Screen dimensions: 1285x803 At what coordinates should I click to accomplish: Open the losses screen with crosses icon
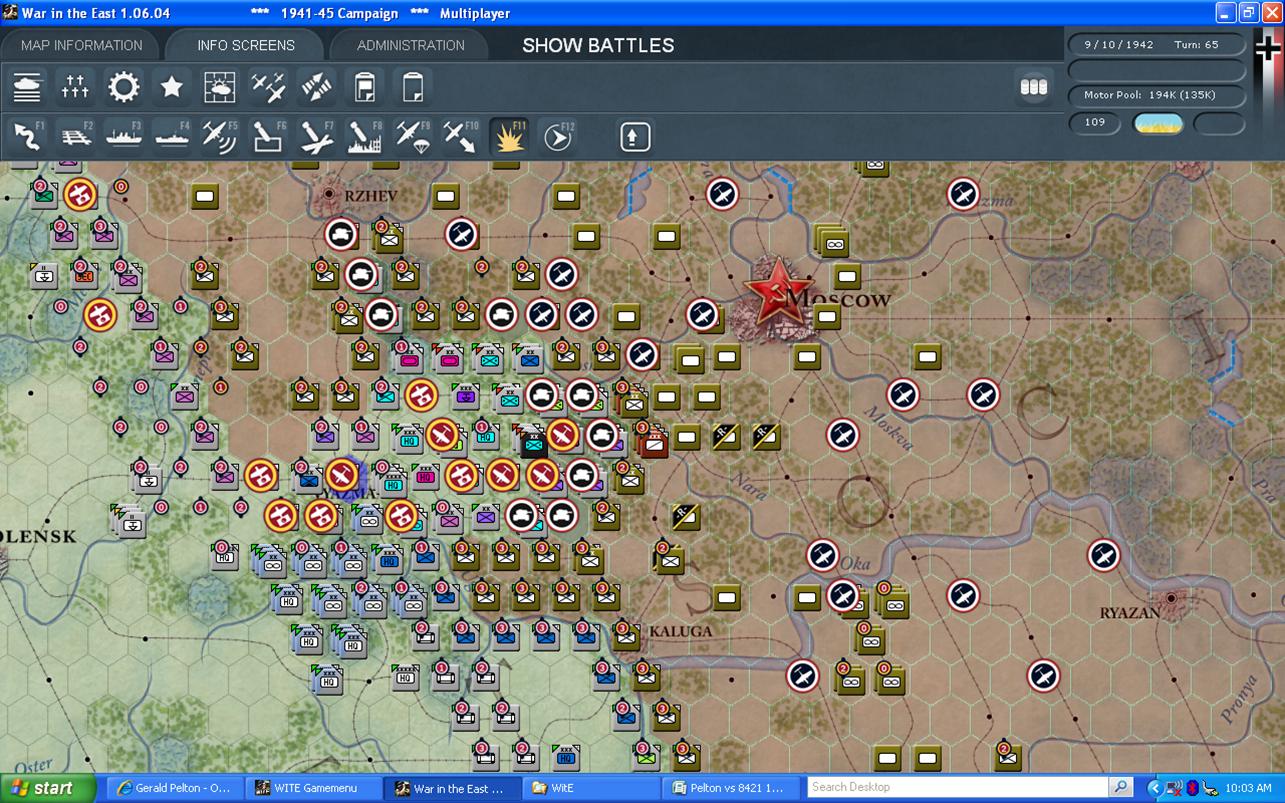click(75, 87)
